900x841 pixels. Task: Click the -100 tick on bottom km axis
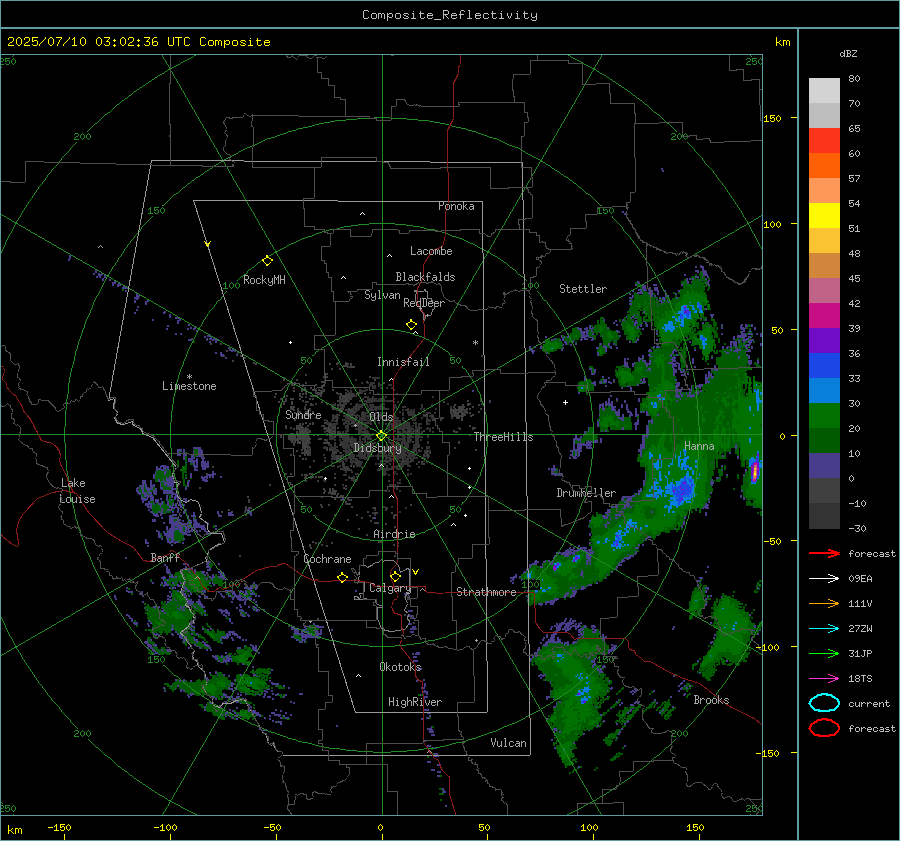165,827
